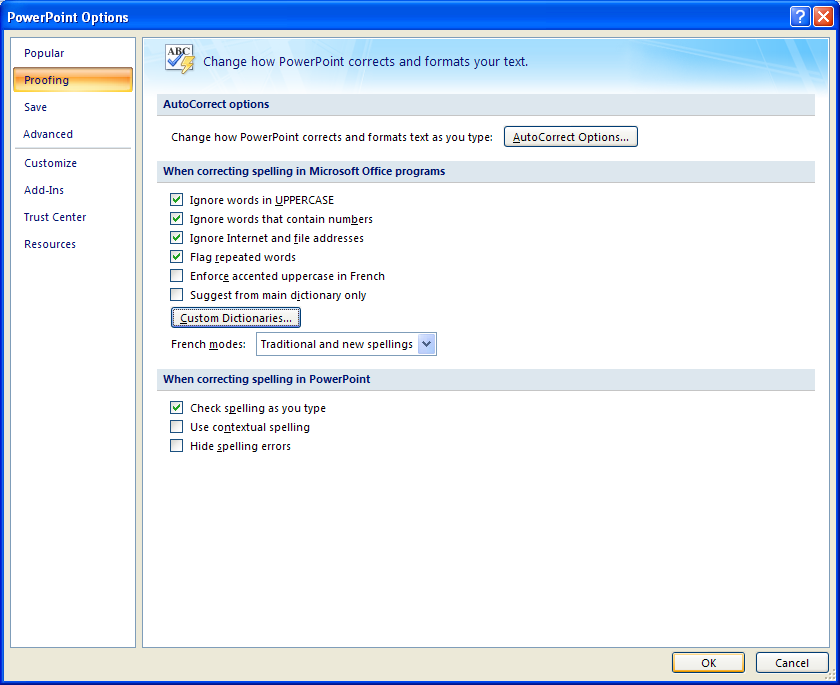This screenshot has width=840, height=685.
Task: Disable Flag repeated words
Action: coord(176,257)
